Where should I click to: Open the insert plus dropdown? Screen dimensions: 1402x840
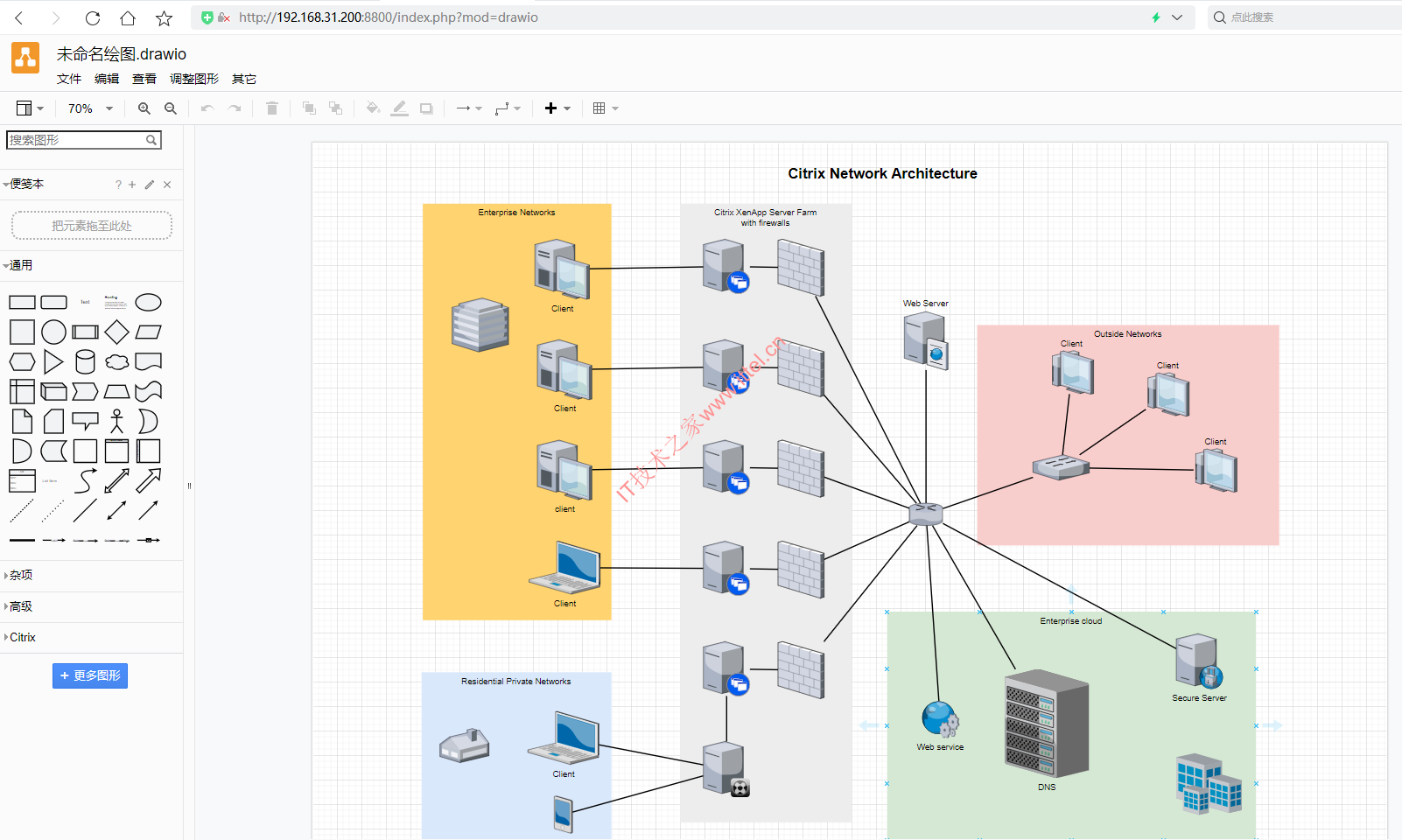point(557,108)
